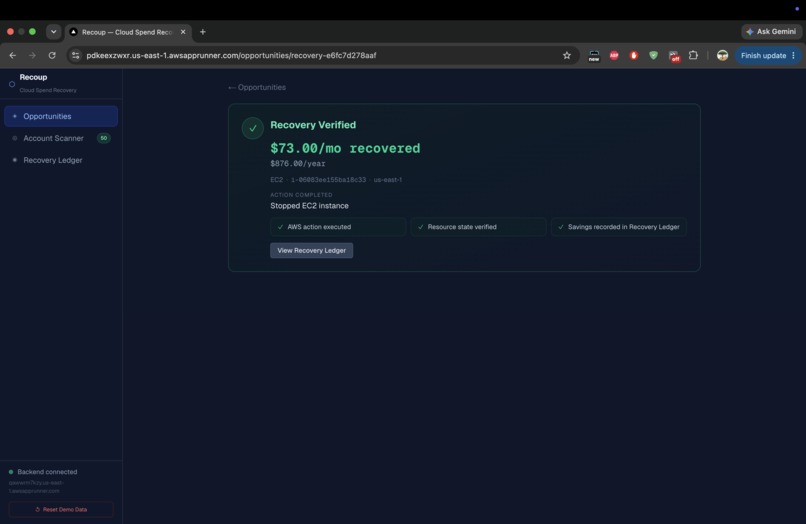This screenshot has width=806, height=524.
Task: Open Chrome three-dot menu
Action: click(794, 56)
